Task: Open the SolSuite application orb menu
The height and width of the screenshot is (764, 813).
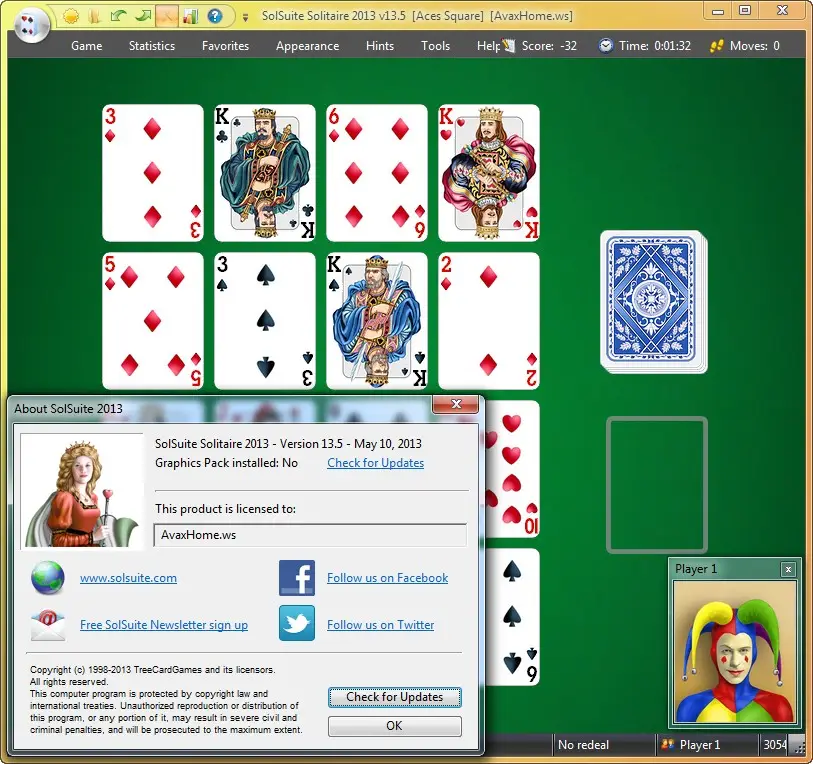Action: click(32, 25)
